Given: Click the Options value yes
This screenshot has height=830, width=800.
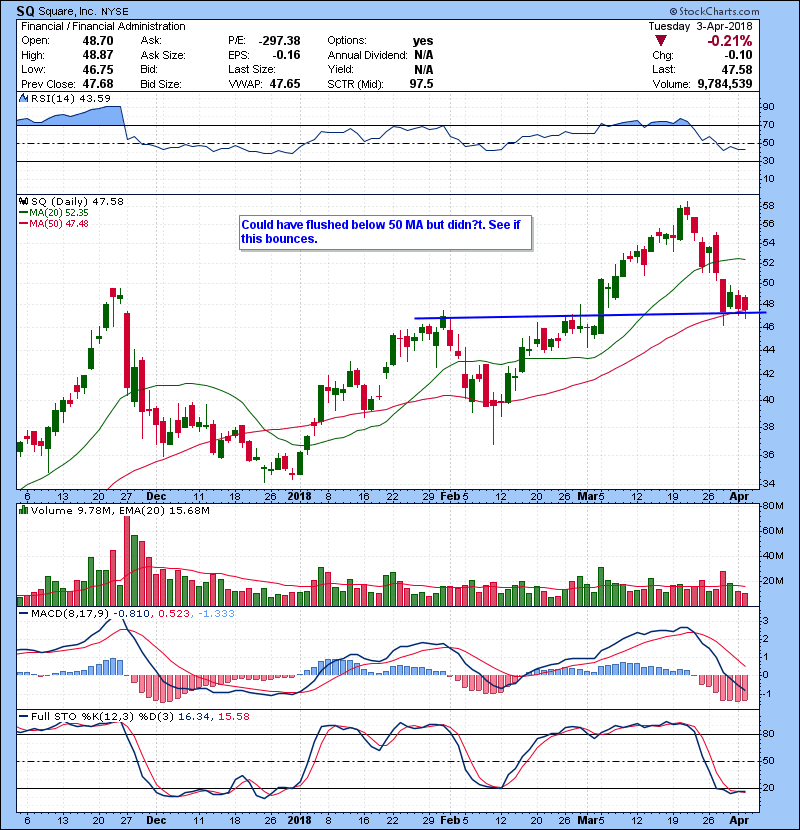Looking at the screenshot, I should 423,41.
